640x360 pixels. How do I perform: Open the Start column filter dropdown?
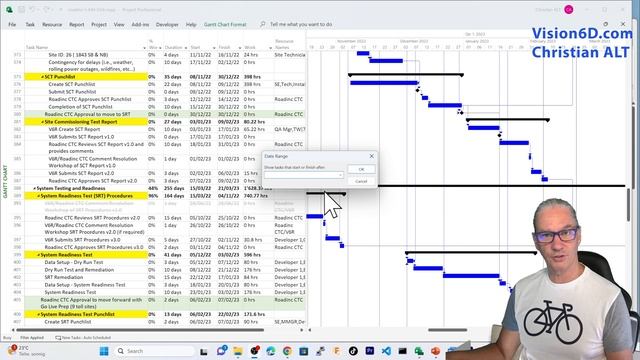click(x=214, y=48)
